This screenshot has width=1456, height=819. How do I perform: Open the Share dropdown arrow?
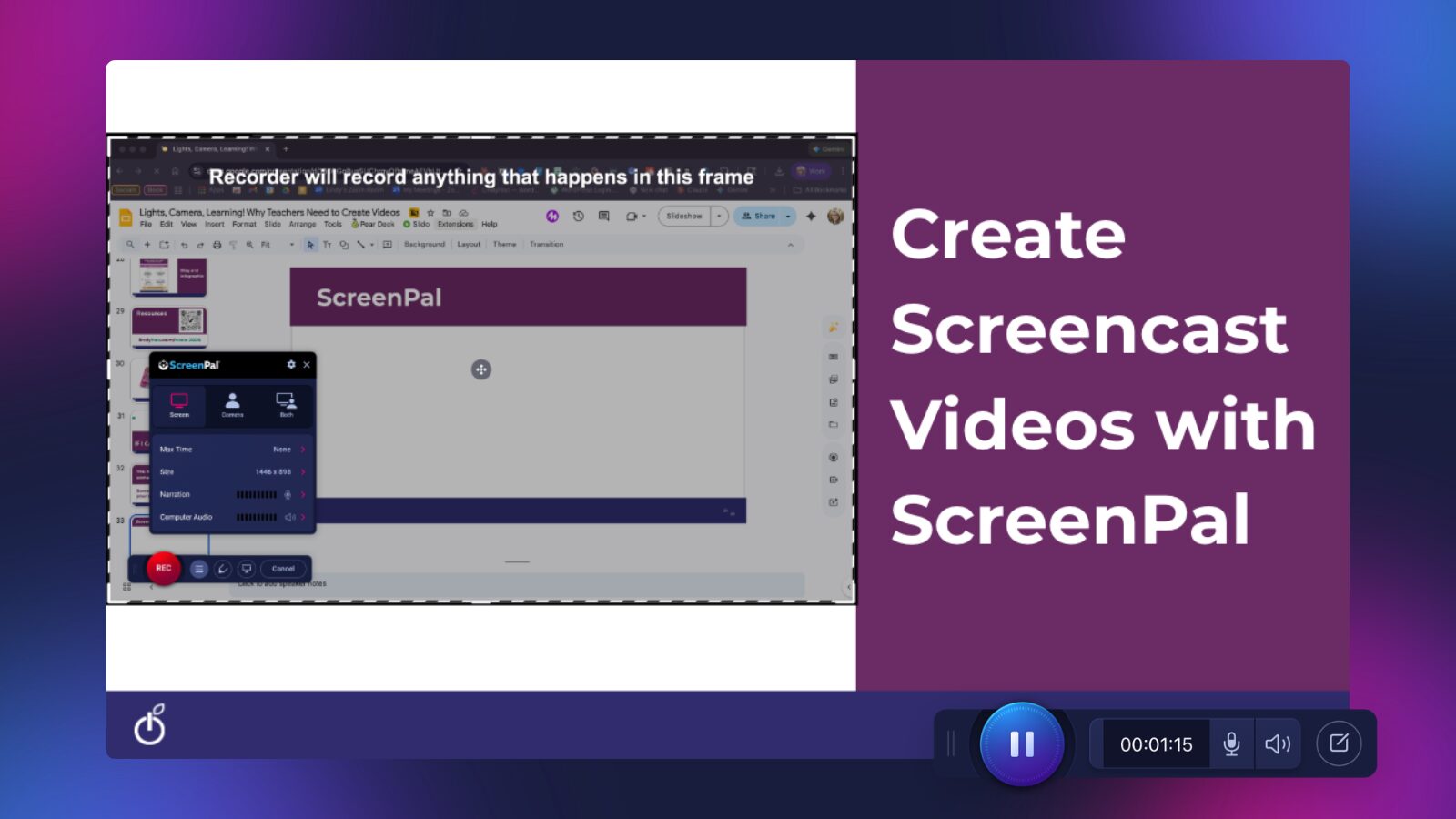click(788, 217)
